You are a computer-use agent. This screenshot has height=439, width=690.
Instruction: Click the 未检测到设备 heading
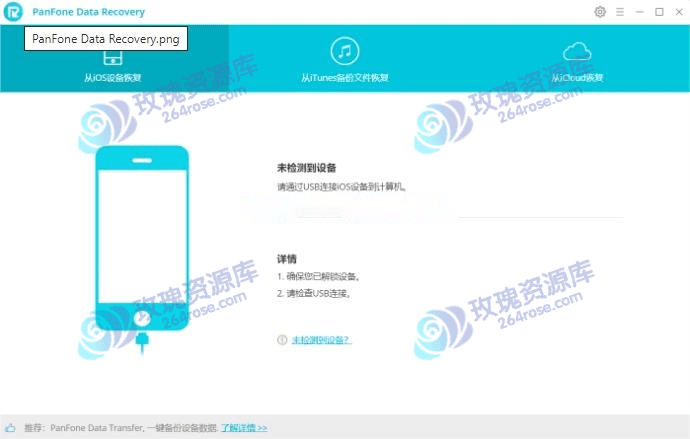tap(306, 168)
